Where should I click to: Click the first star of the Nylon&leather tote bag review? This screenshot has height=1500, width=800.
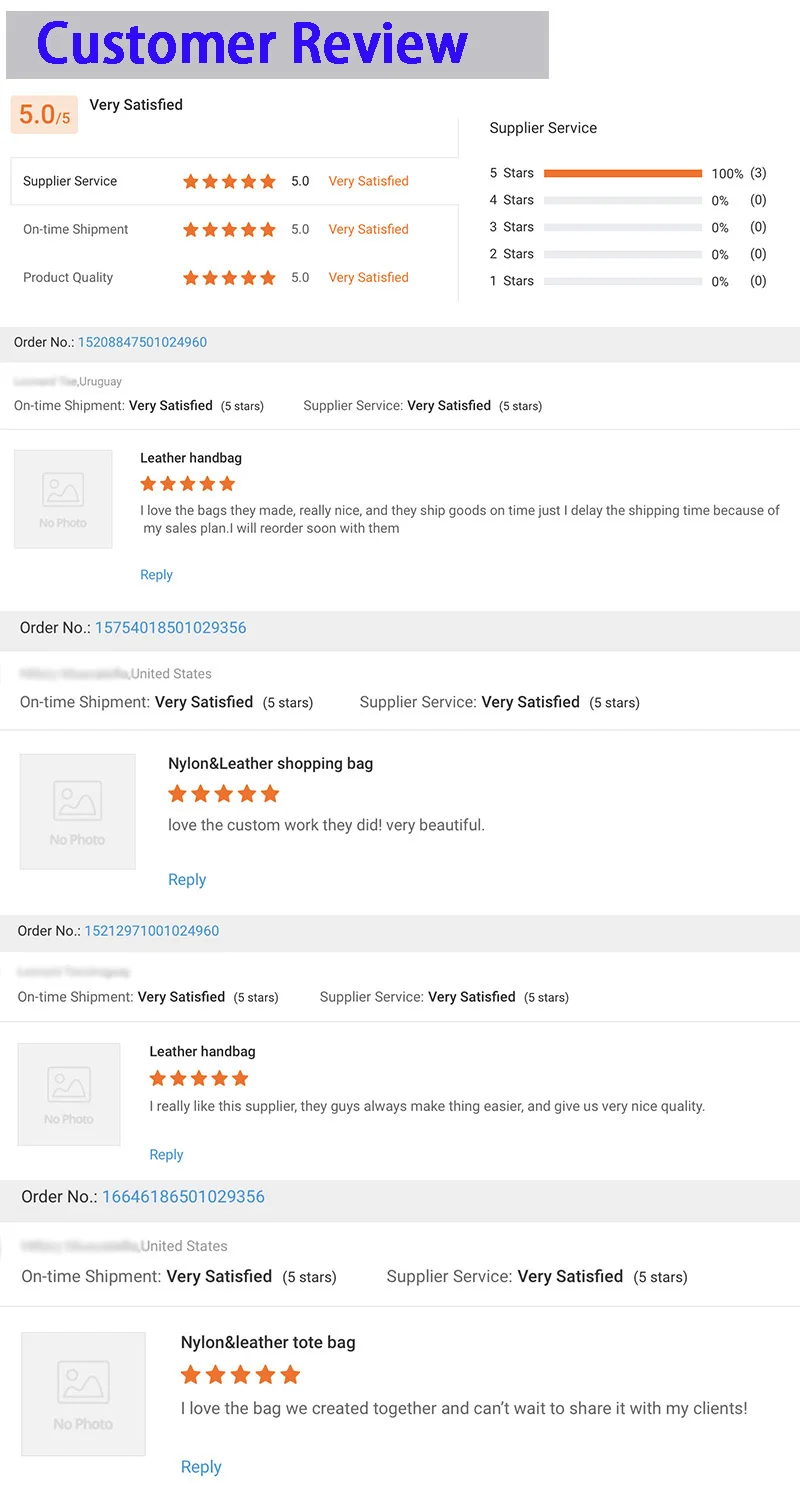point(190,1374)
